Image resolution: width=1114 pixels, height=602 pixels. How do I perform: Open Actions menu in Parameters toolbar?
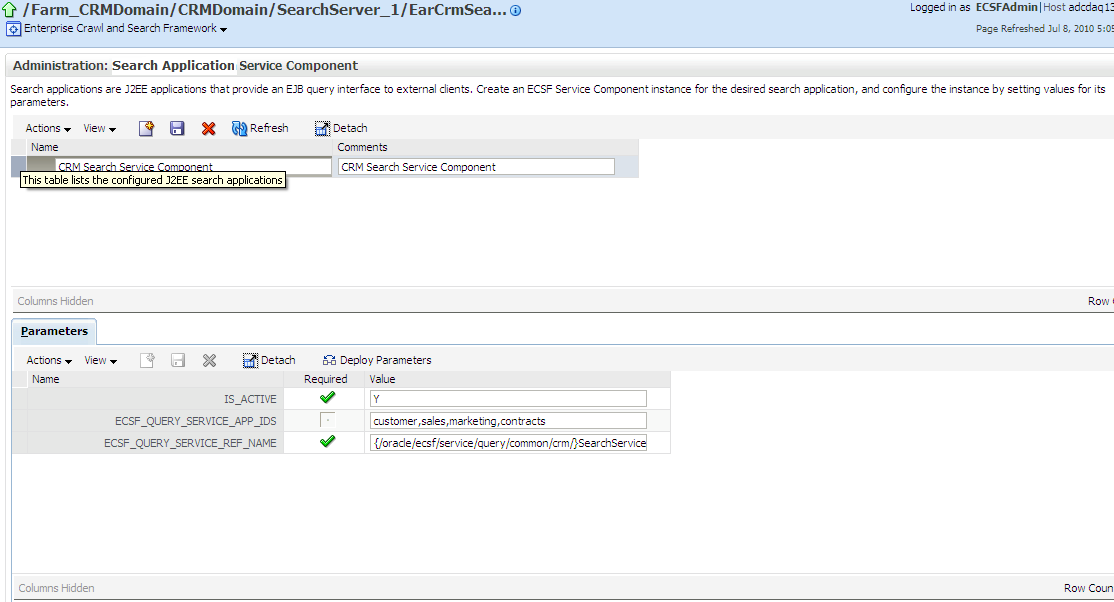[49, 360]
